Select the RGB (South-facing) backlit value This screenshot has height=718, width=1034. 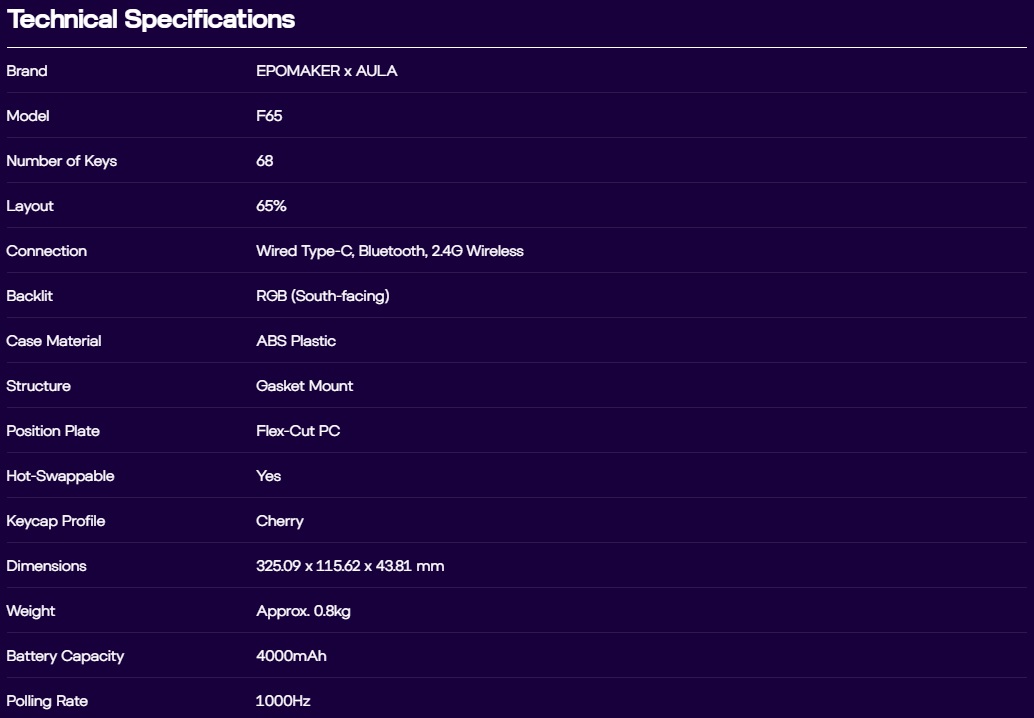click(322, 296)
